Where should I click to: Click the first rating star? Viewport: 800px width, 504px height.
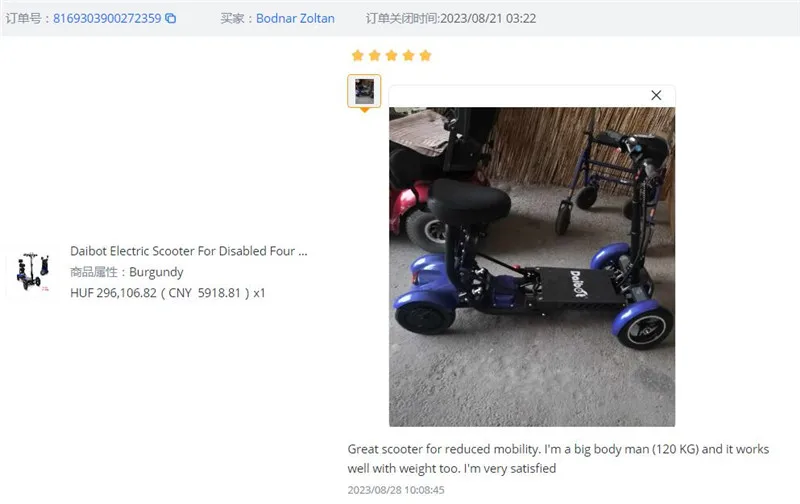pyautogui.click(x=358, y=55)
